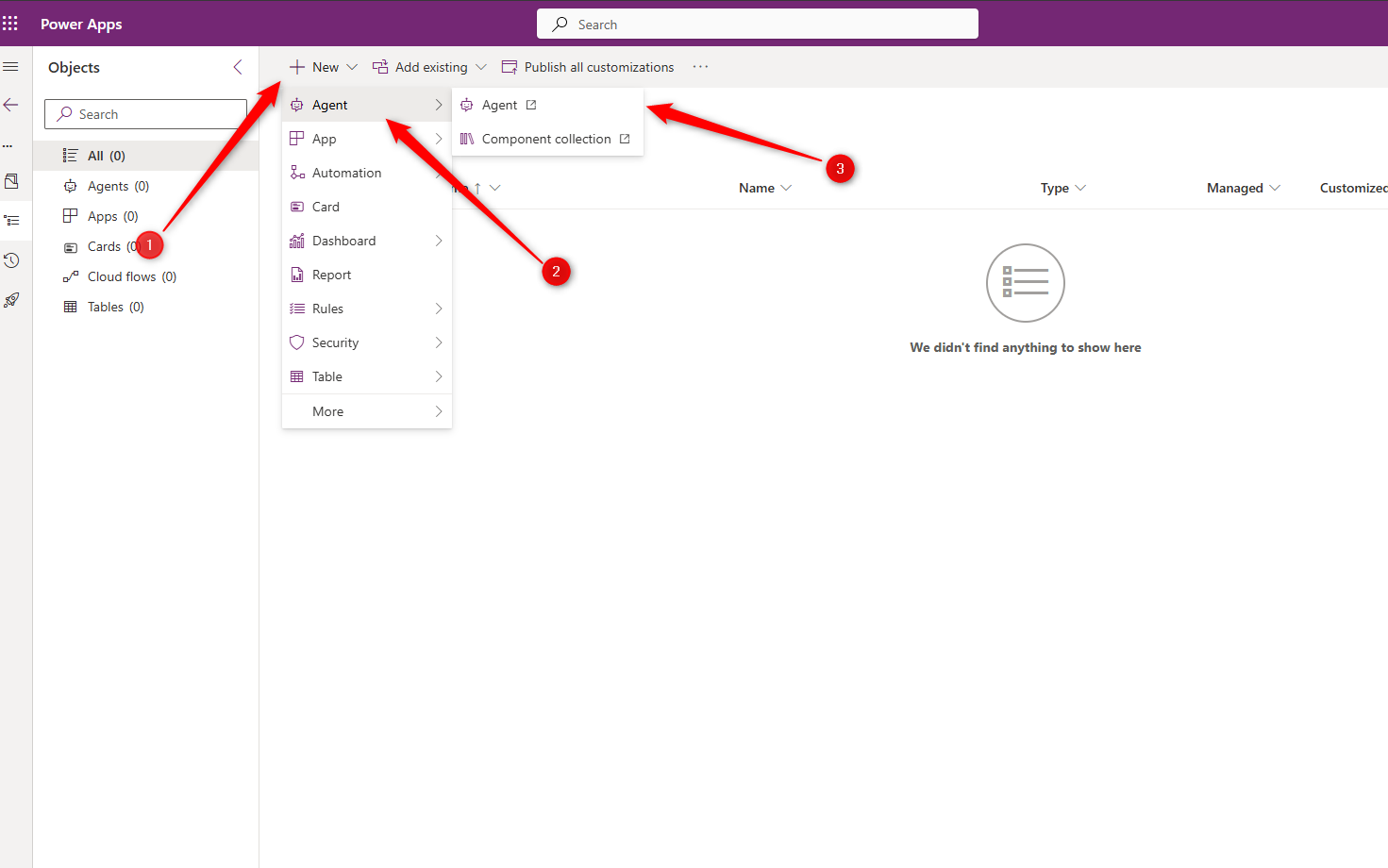
Task: Select the Objects tree icon in left rail
Action: click(11, 220)
